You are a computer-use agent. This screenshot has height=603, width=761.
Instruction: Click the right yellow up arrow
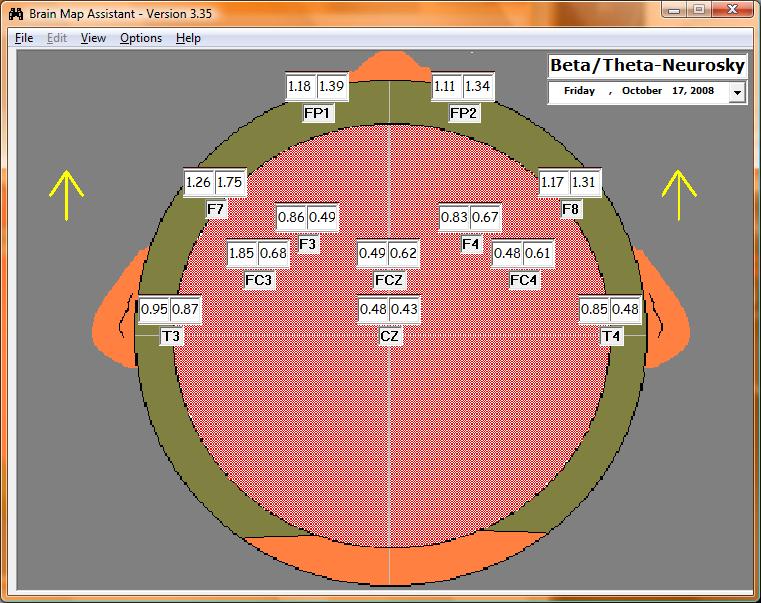click(x=679, y=194)
